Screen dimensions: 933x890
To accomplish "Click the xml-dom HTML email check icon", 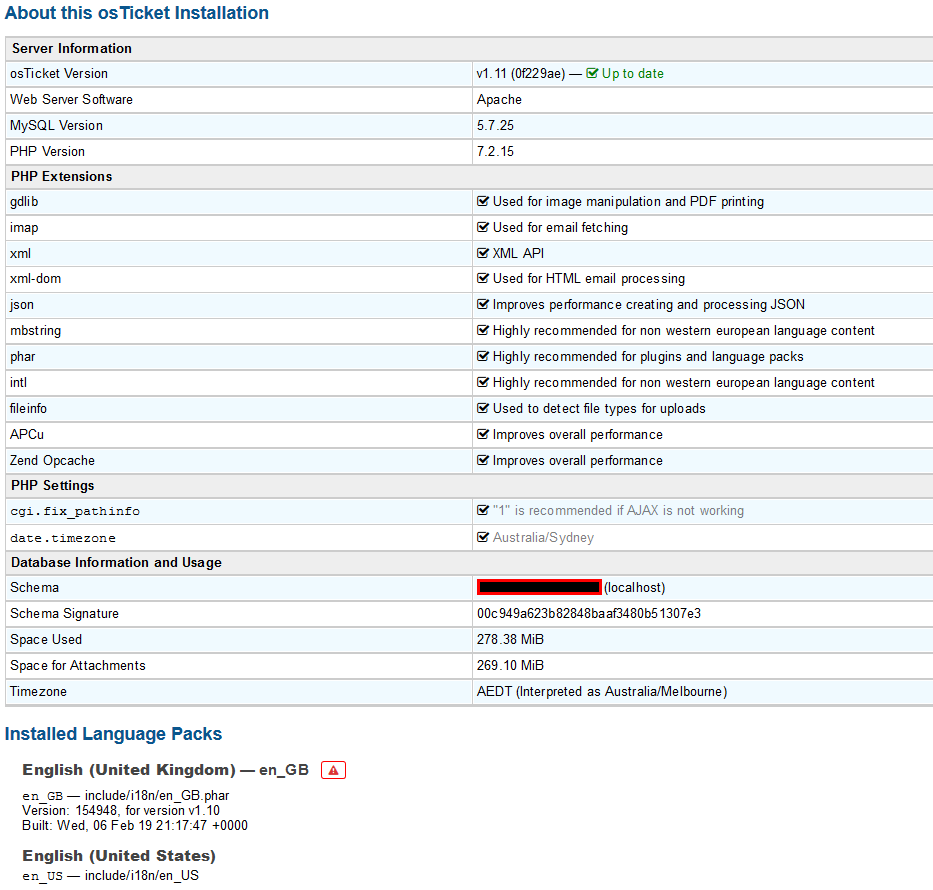I will click(483, 279).
